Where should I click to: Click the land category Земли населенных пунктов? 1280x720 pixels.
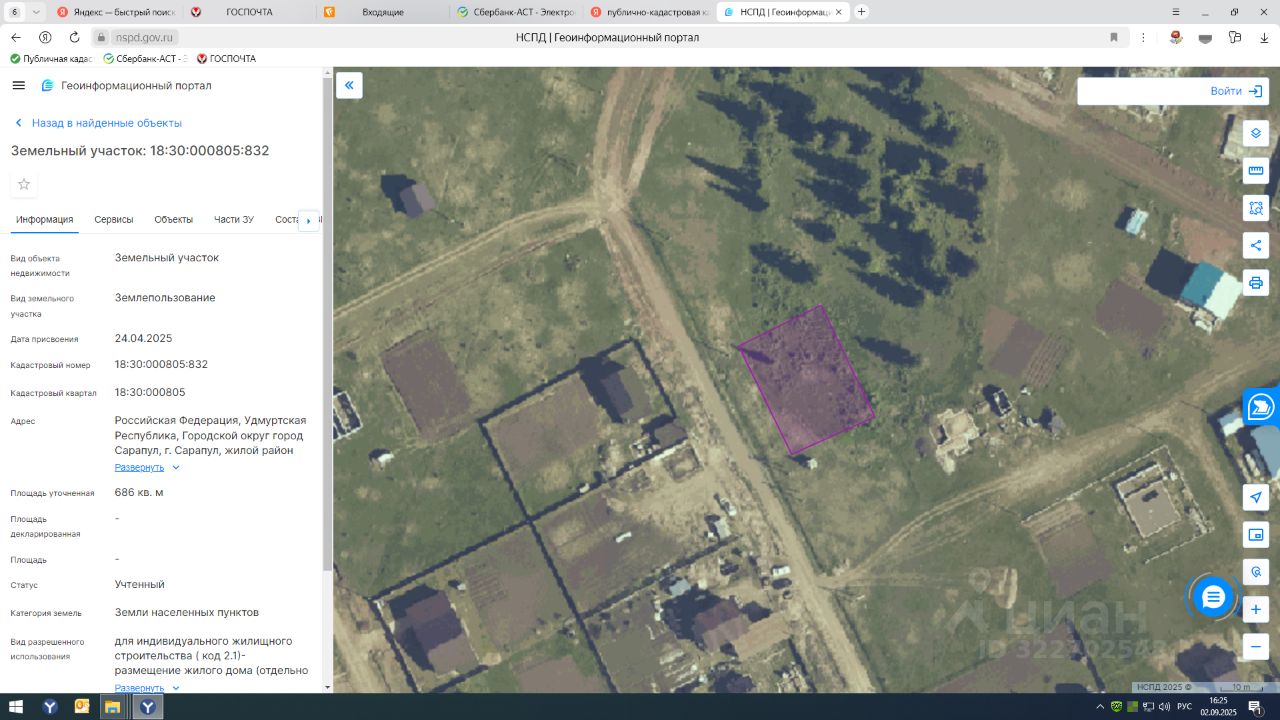187,612
